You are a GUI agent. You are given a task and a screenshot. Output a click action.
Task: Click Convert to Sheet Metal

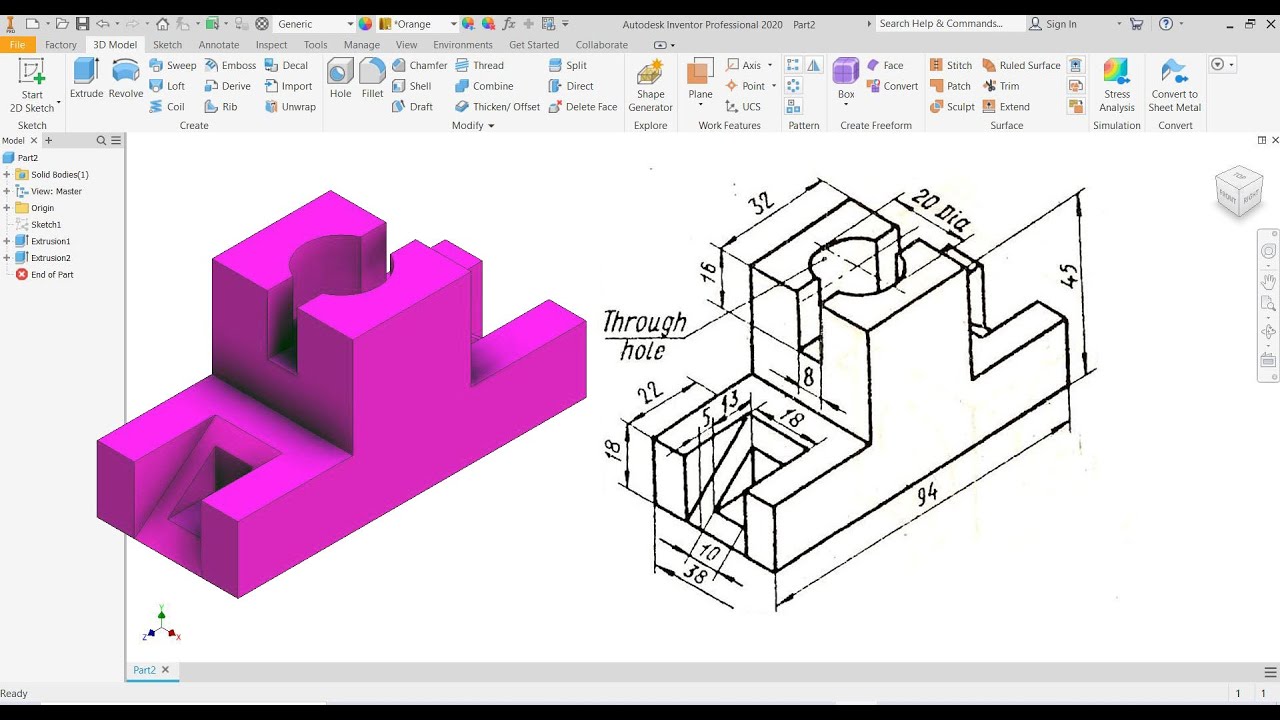pos(1174,87)
